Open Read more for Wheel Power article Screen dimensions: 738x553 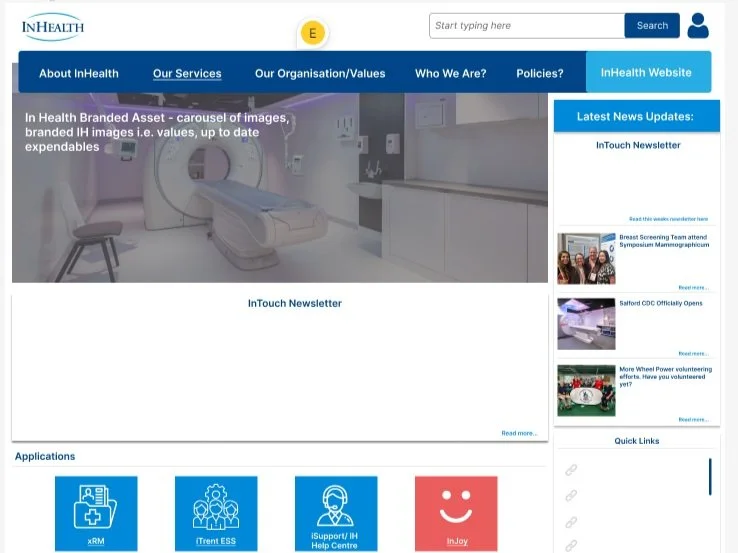coord(693,419)
